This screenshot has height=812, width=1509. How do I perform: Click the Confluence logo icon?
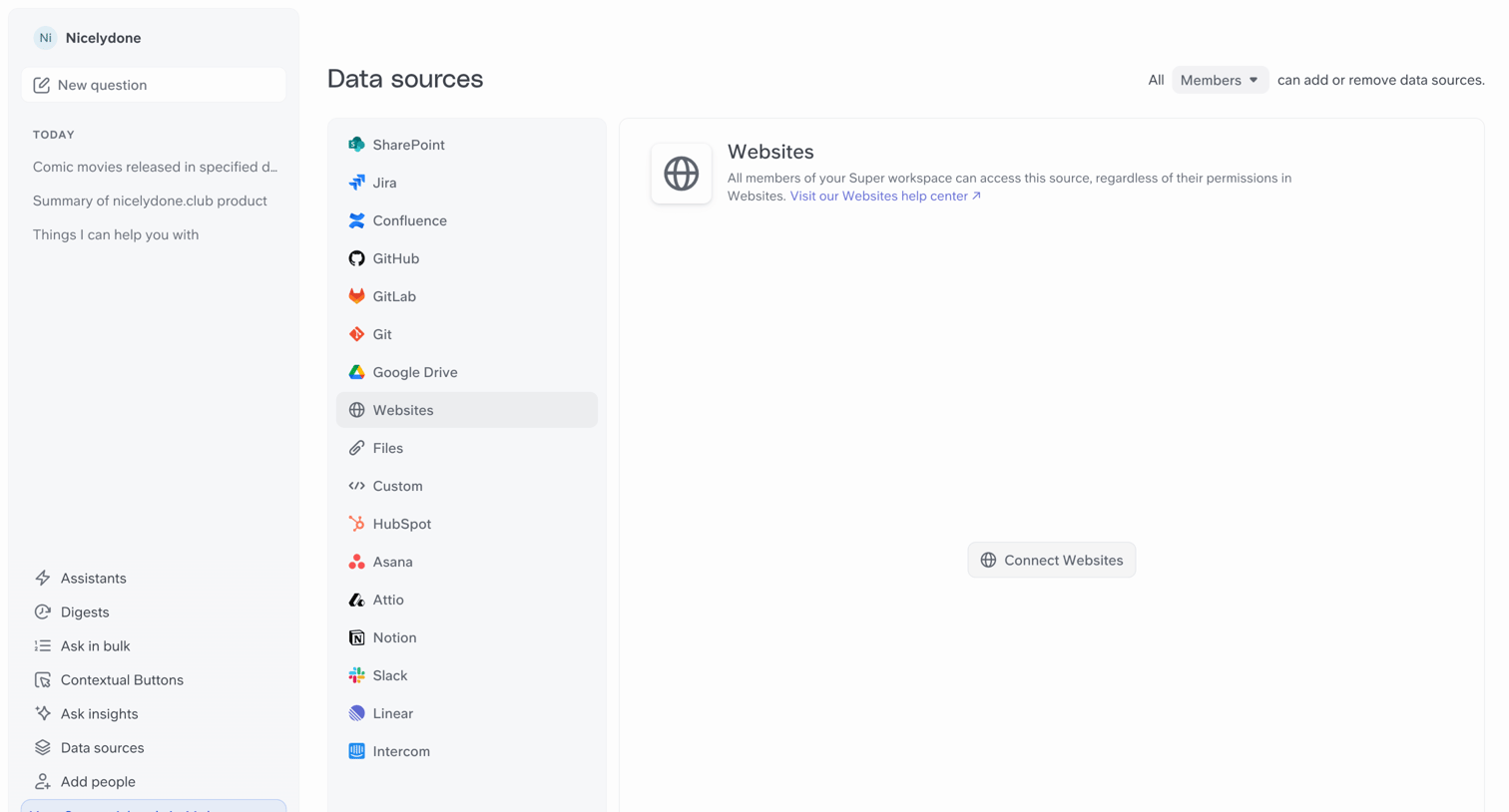tap(356, 220)
